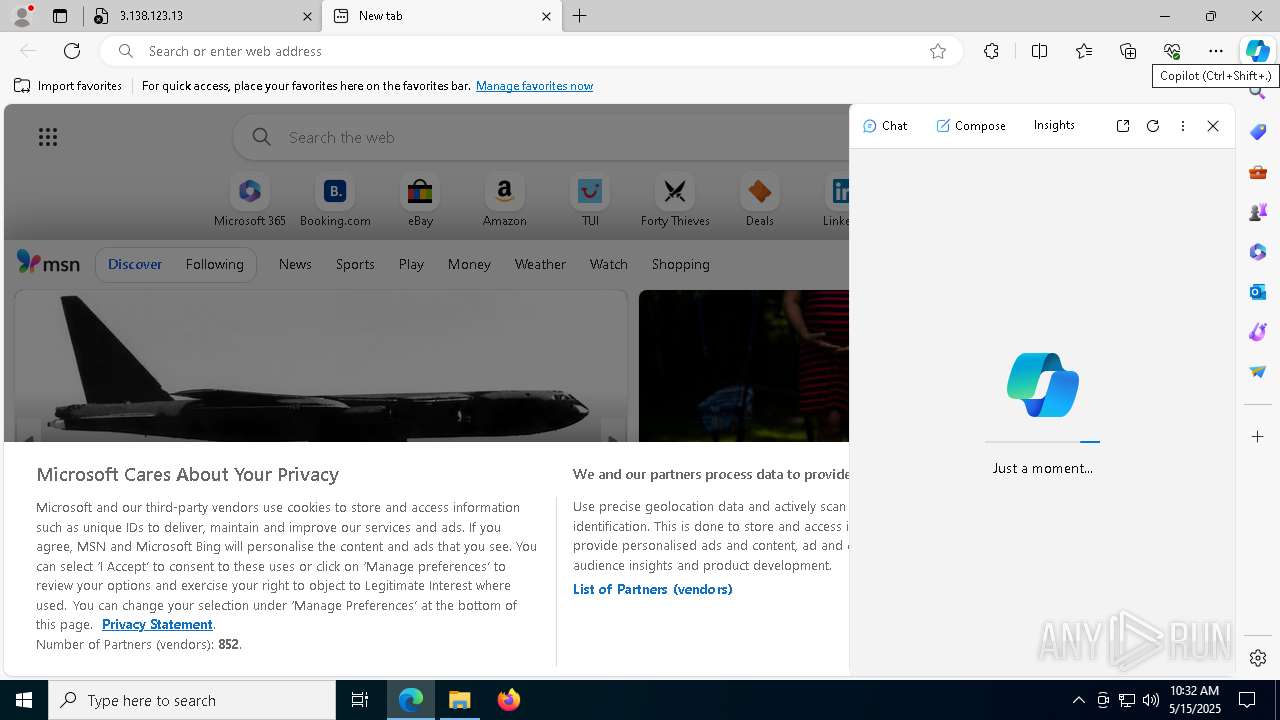Viewport: 1280px width, 720px height.
Task: Open Settings and more ellipsis menu
Action: point(1216,51)
